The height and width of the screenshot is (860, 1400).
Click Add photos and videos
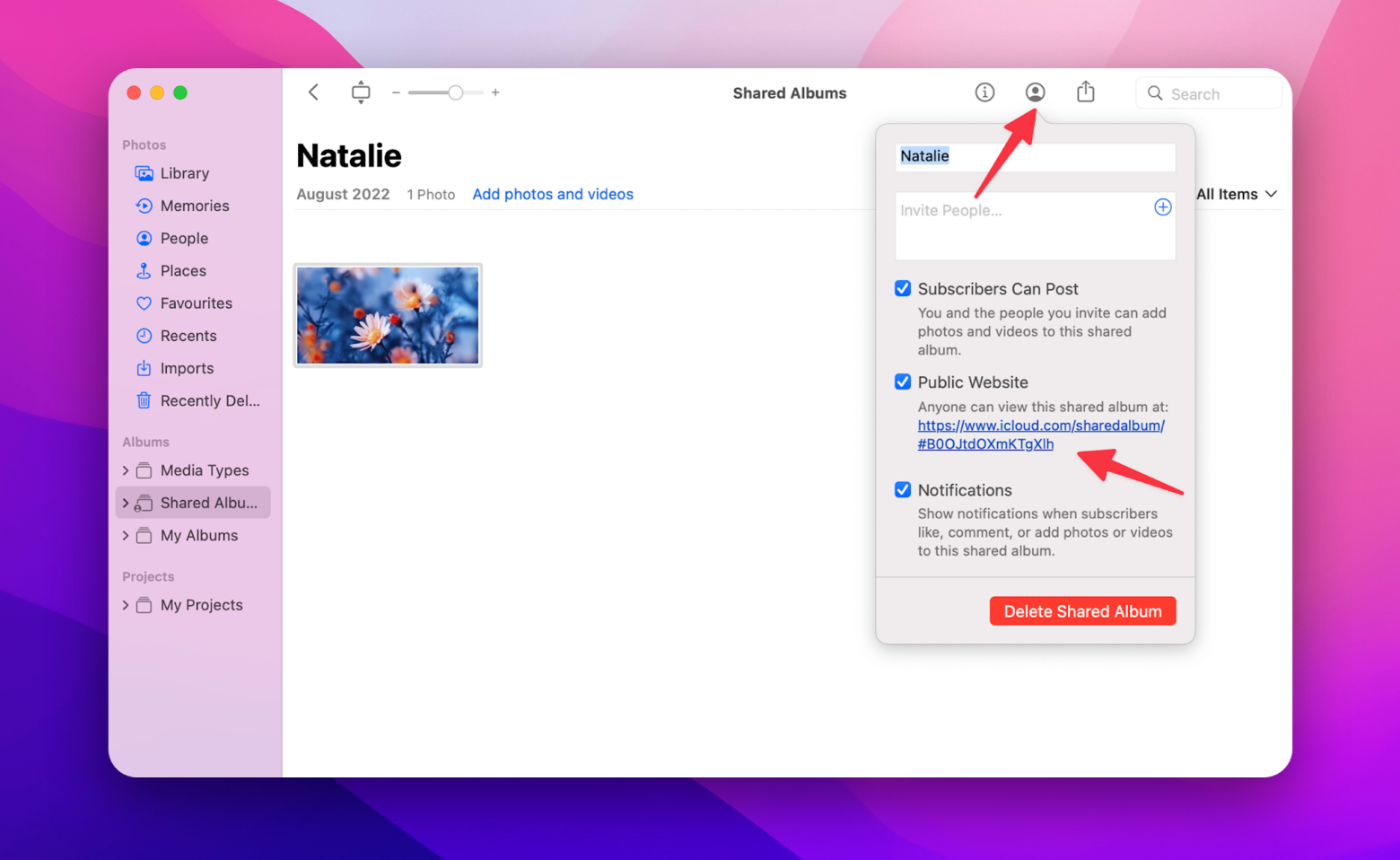552,194
